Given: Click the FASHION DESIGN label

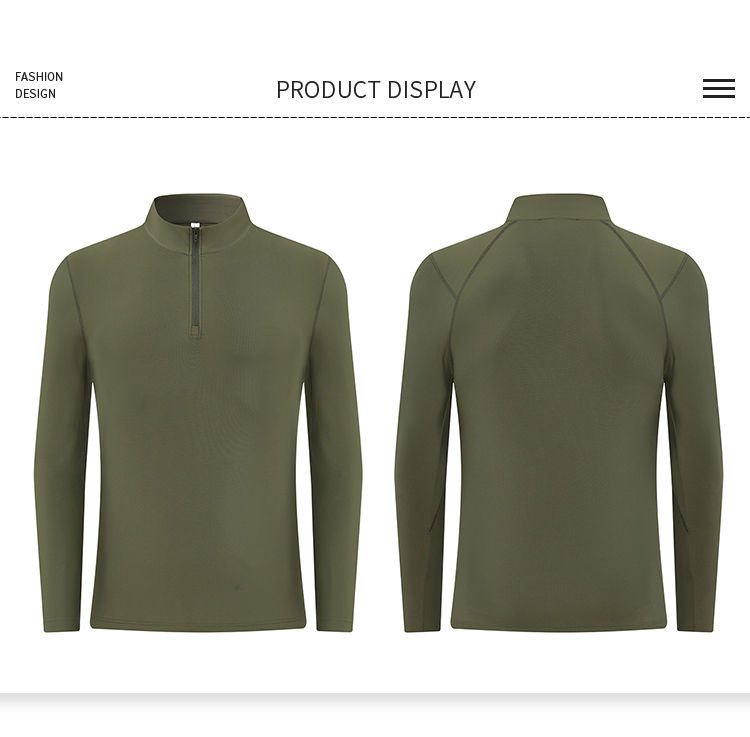Looking at the screenshot, I should coord(39,85).
